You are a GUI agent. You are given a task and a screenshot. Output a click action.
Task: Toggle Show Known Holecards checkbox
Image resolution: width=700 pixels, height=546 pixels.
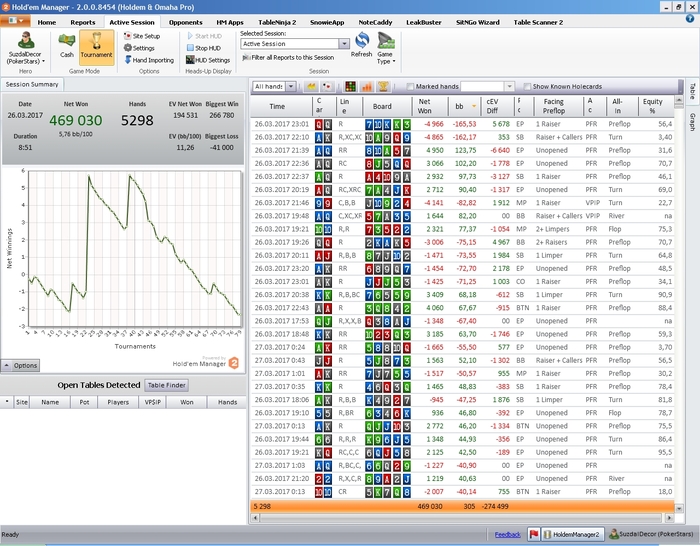click(x=528, y=87)
